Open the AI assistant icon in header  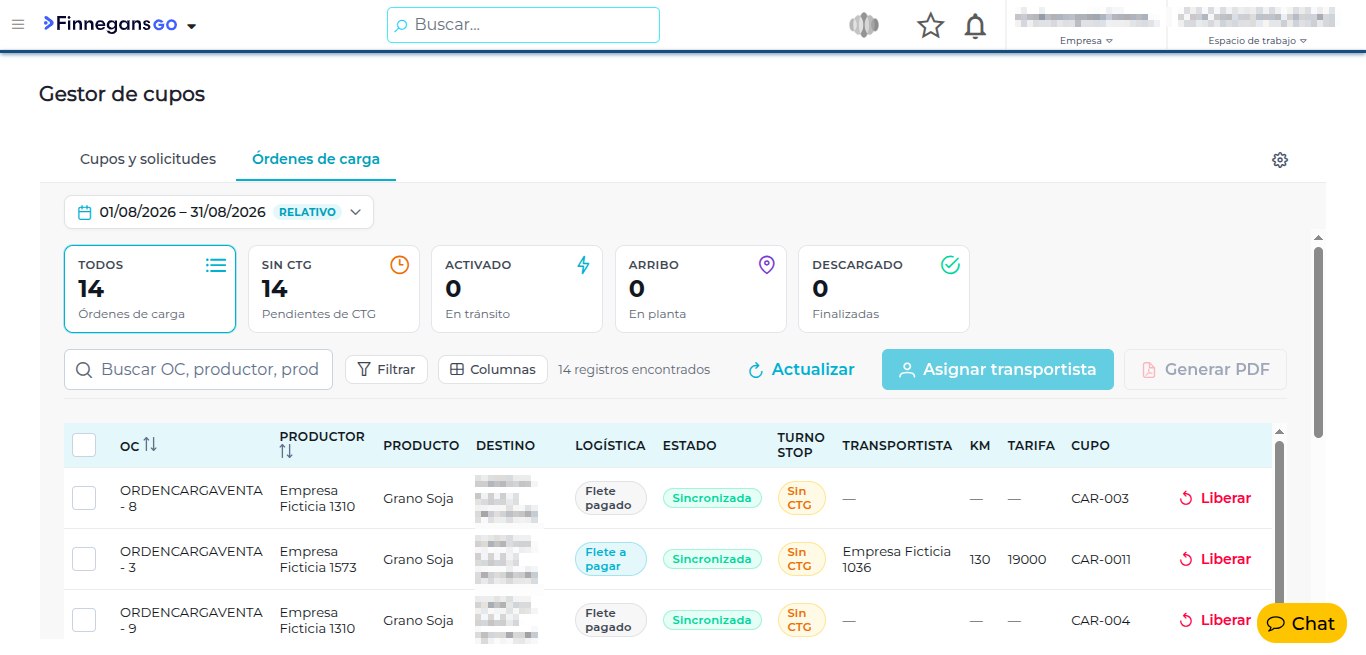click(864, 26)
